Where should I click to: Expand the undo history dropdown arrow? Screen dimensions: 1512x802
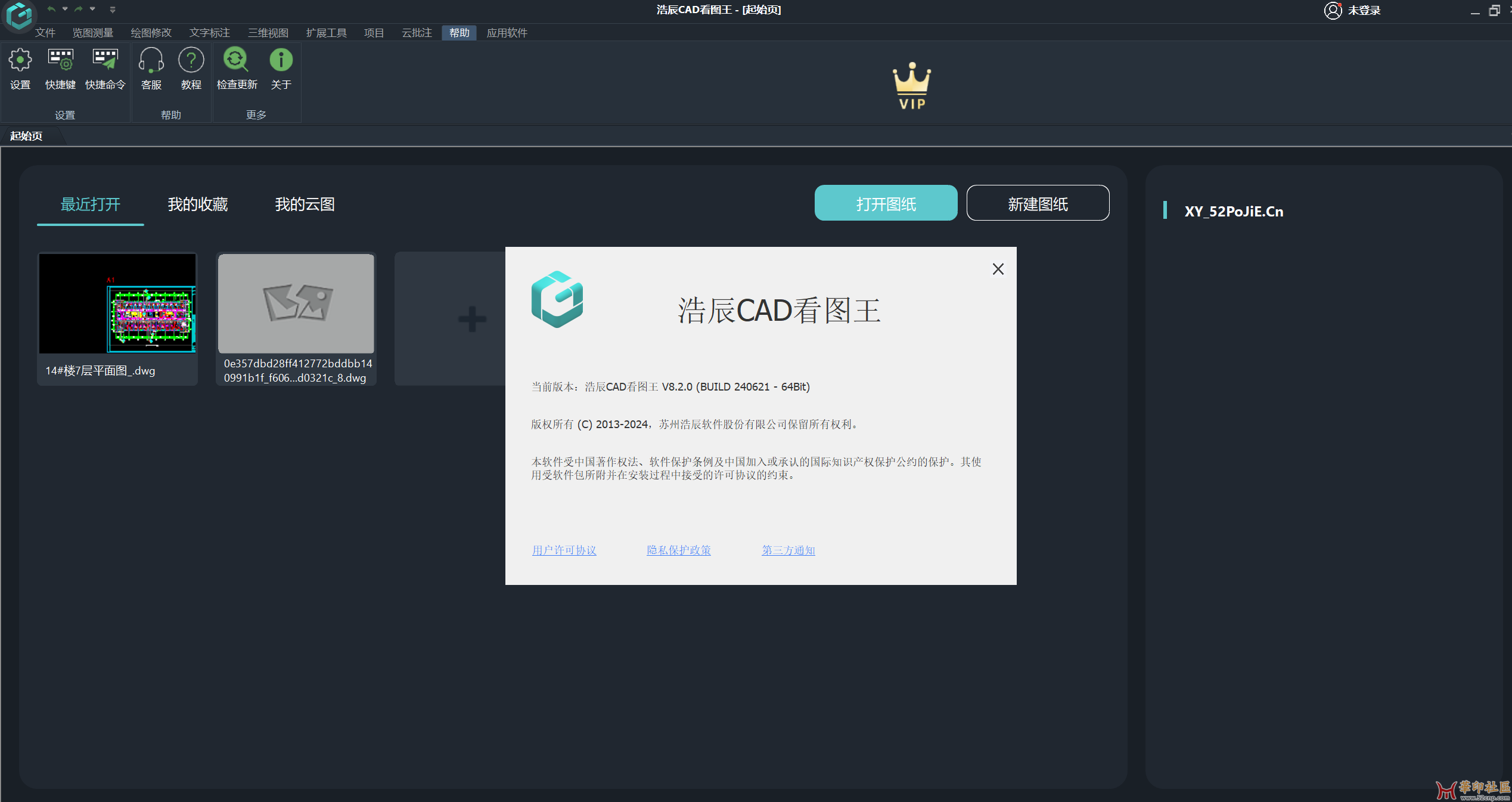click(x=65, y=9)
